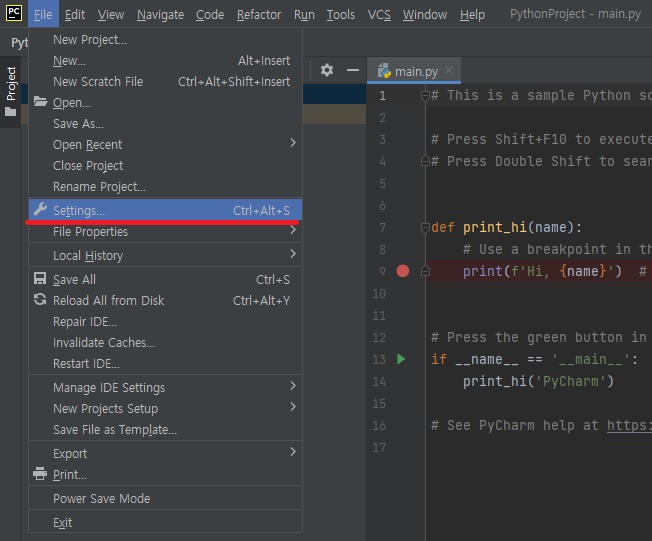This screenshot has width=652, height=541.
Task: Open the View menu
Action: point(111,15)
